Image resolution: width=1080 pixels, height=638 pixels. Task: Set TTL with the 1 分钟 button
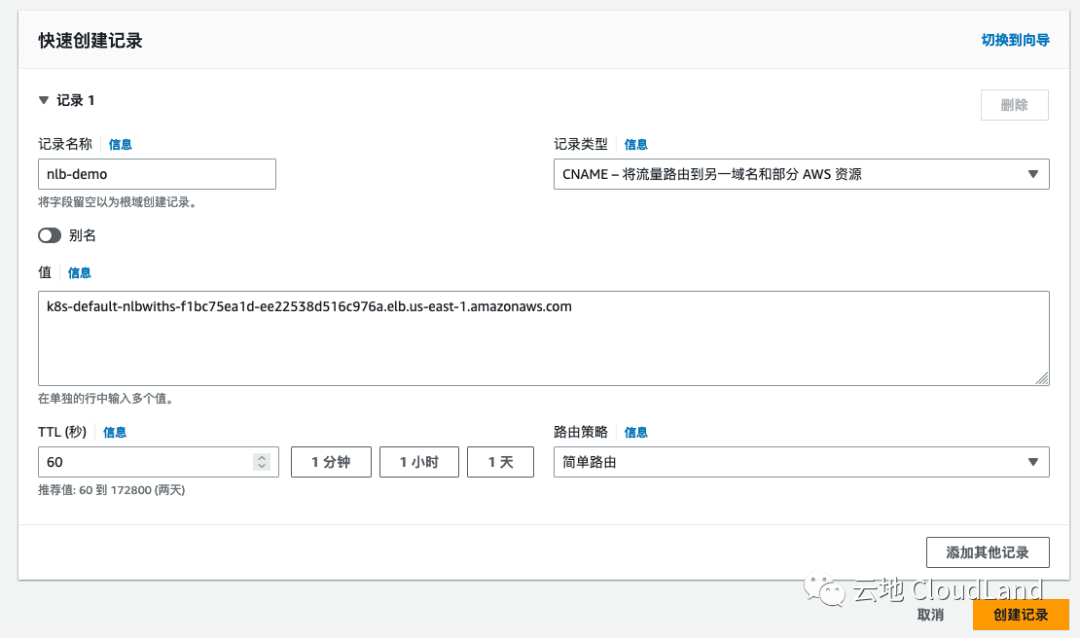[331, 462]
